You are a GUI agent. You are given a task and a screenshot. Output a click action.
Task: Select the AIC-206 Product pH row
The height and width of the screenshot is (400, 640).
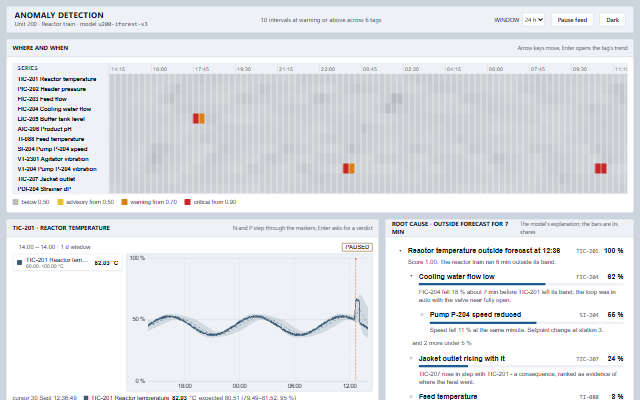(60, 129)
